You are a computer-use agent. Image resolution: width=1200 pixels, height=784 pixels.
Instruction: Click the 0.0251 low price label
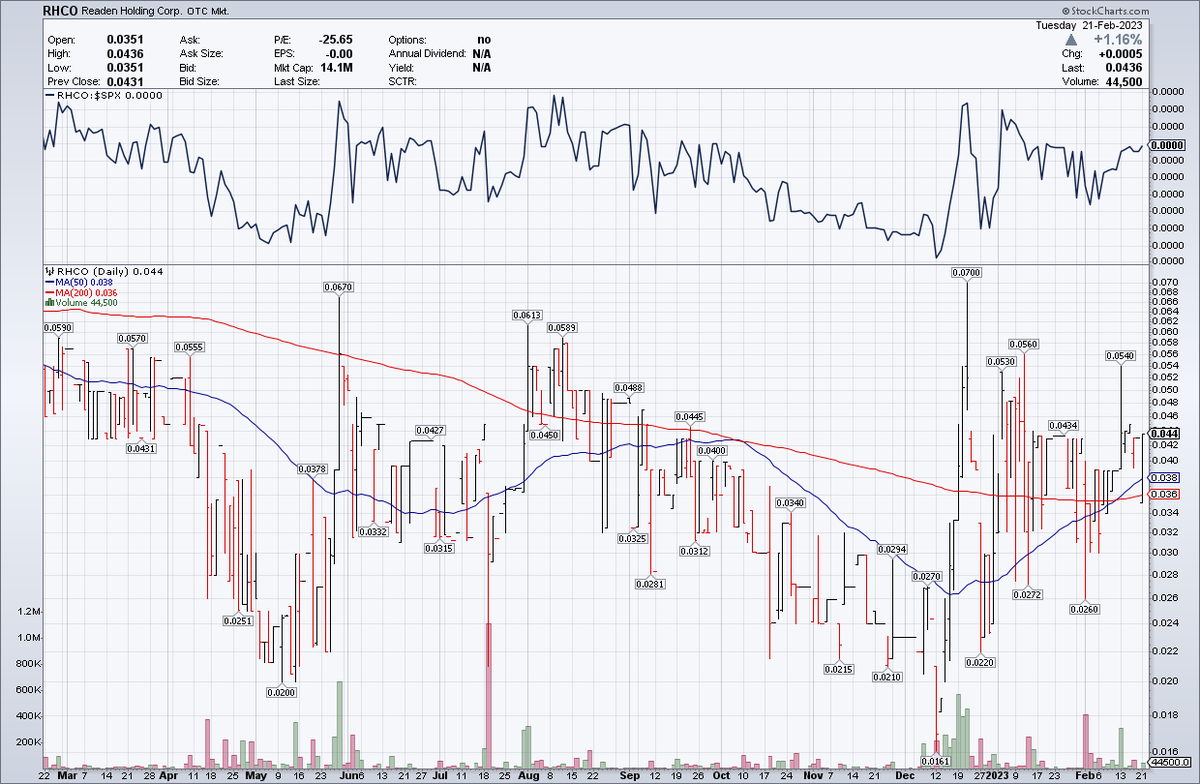tap(238, 620)
